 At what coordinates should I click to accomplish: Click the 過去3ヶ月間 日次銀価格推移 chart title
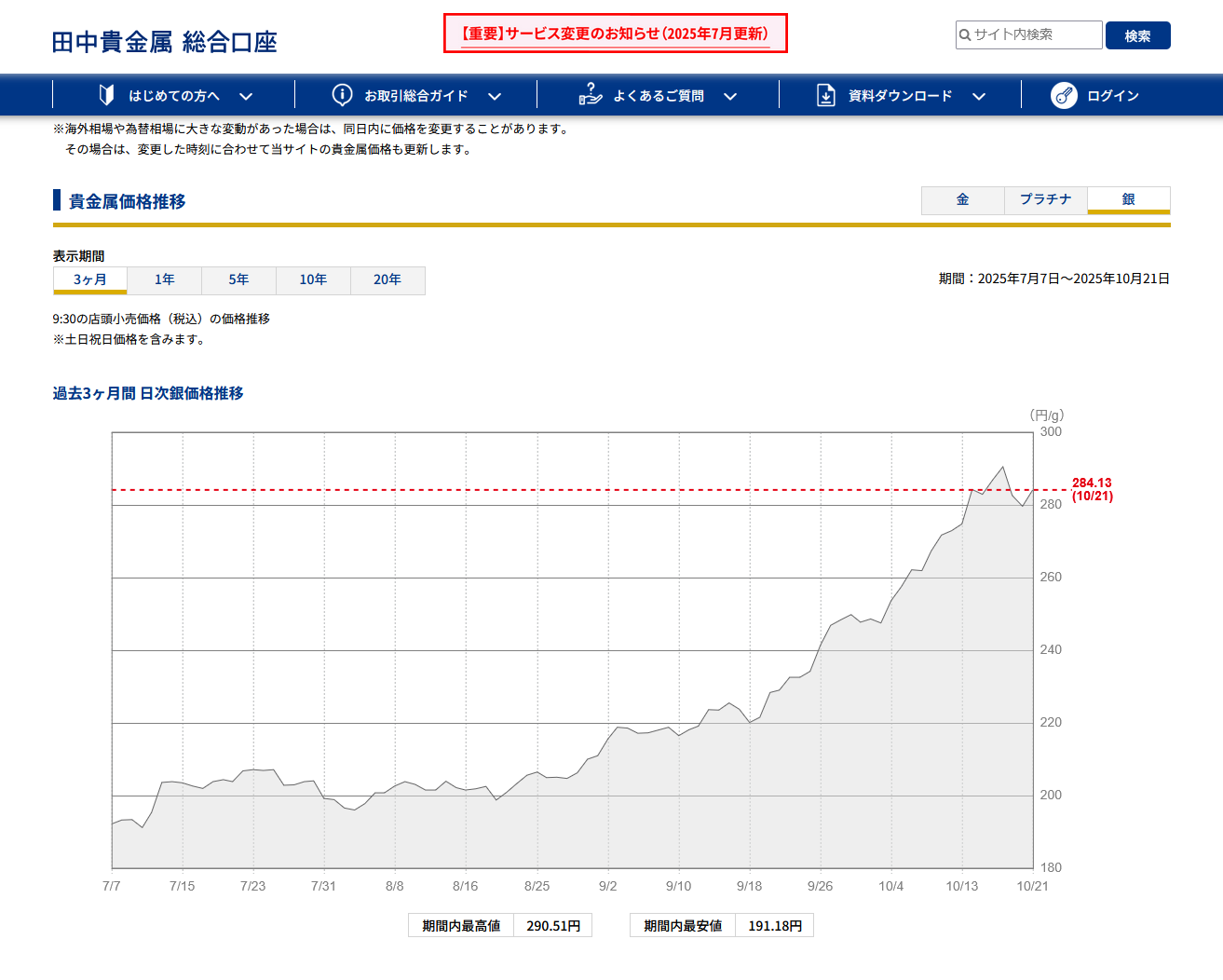point(148,394)
